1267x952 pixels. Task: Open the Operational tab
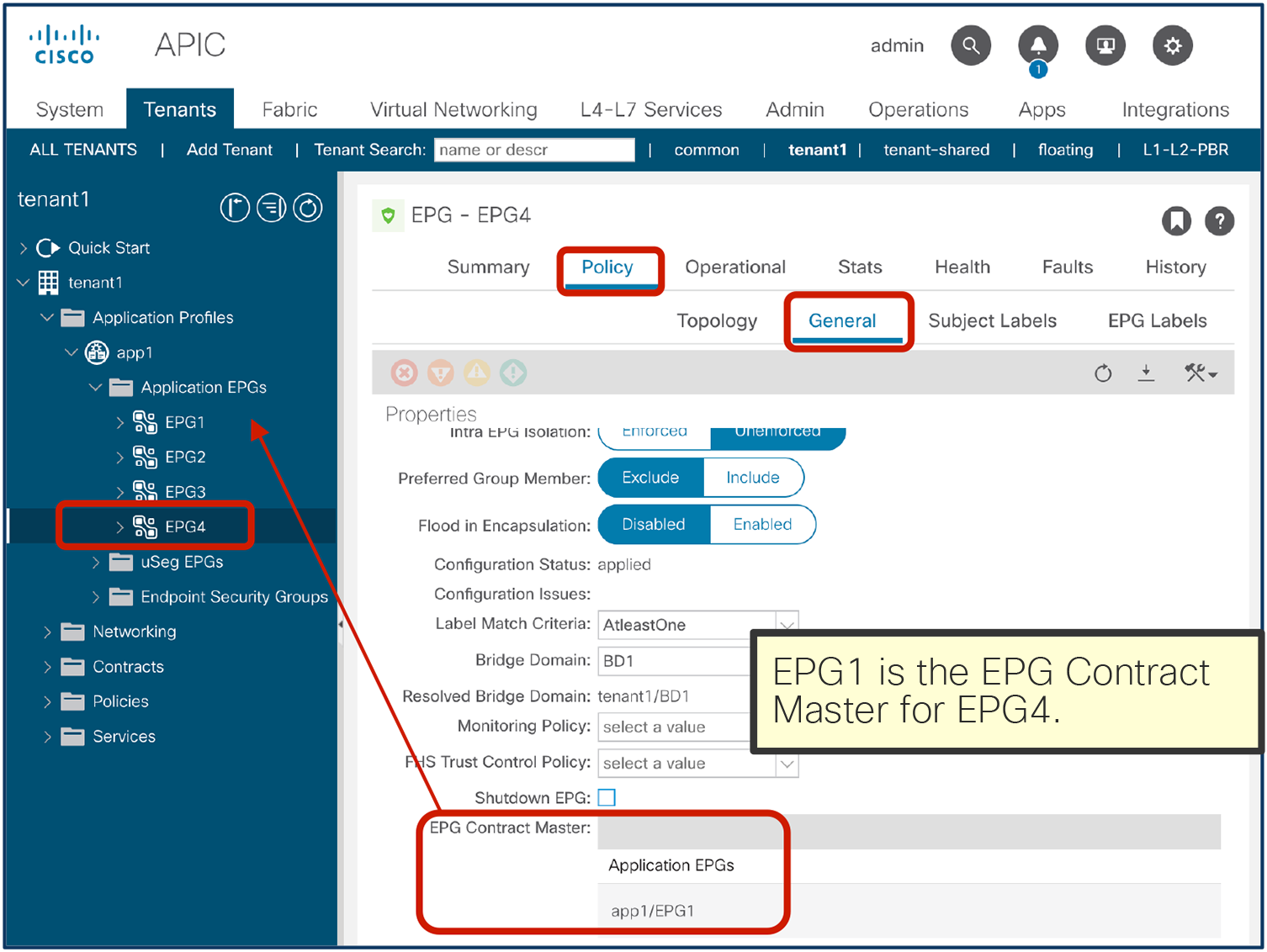(x=735, y=267)
